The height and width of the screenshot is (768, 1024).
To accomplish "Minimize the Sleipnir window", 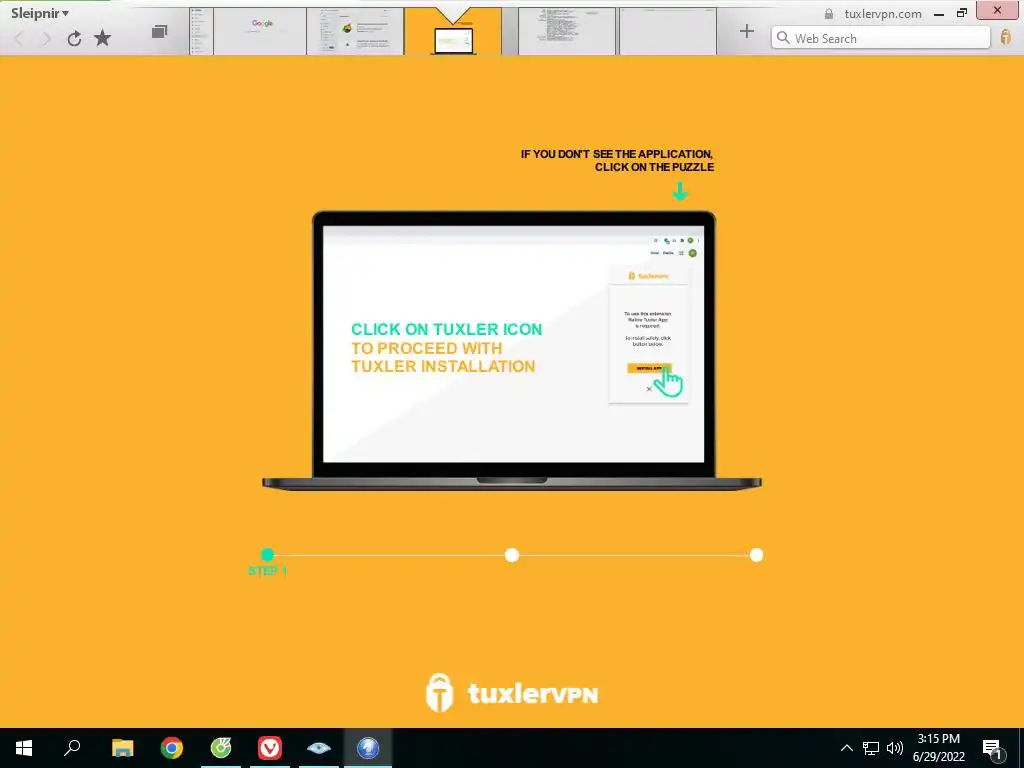I will pyautogui.click(x=939, y=14).
